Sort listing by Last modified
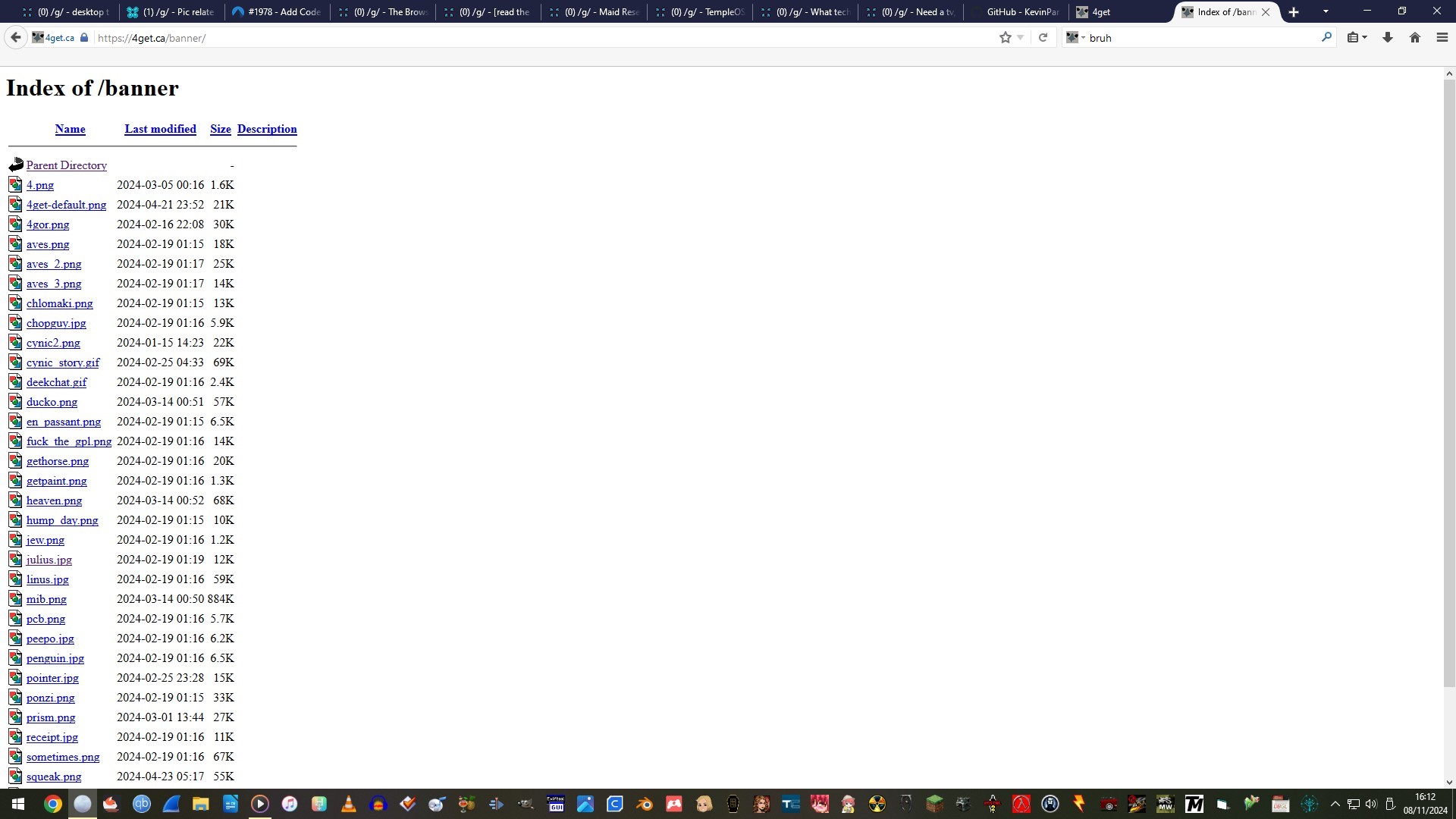The image size is (1456, 819). click(160, 129)
